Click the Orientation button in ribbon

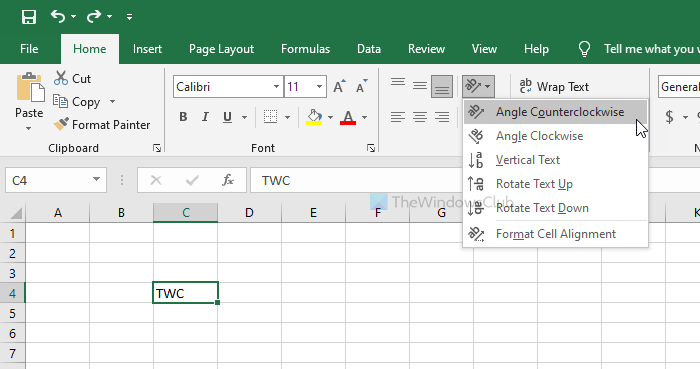pyautogui.click(x=478, y=86)
